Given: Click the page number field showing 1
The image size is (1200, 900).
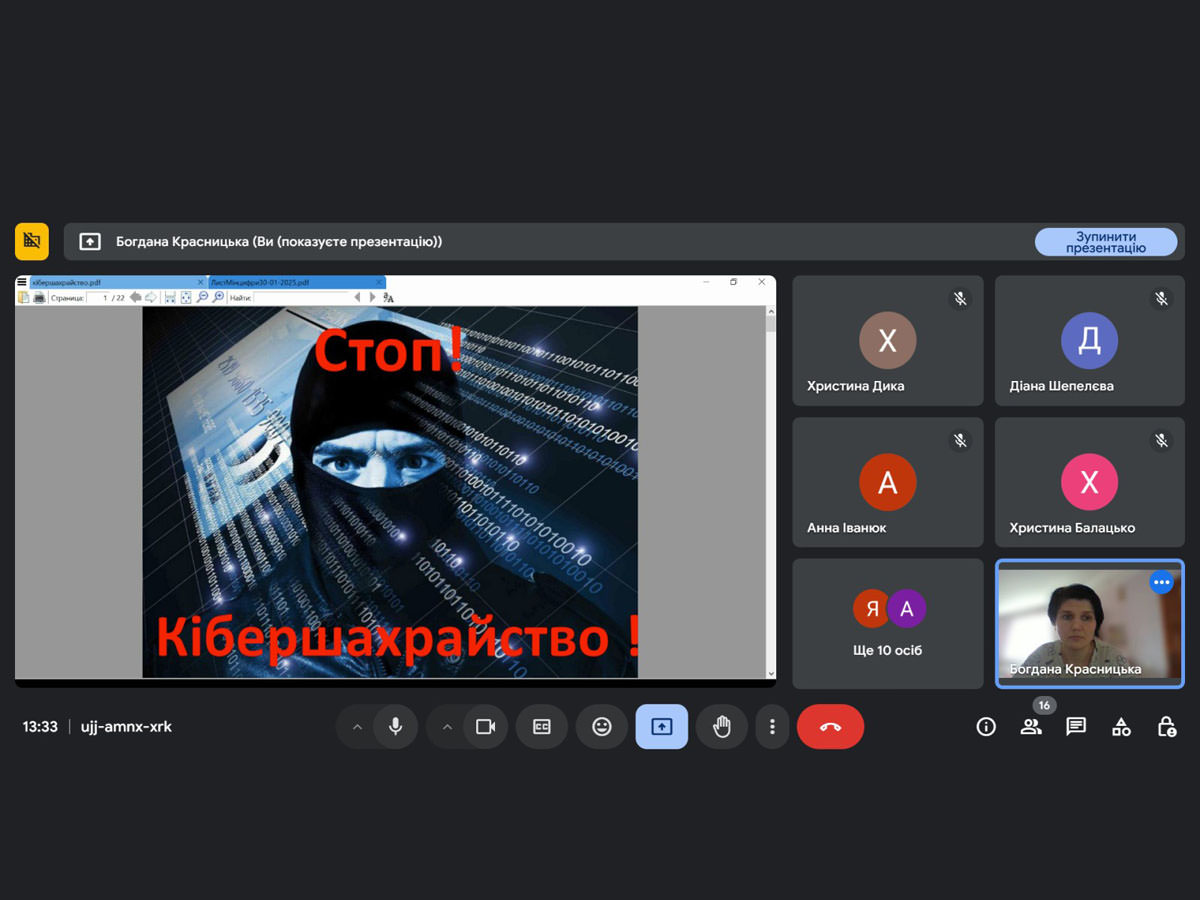Looking at the screenshot, I should tap(98, 297).
